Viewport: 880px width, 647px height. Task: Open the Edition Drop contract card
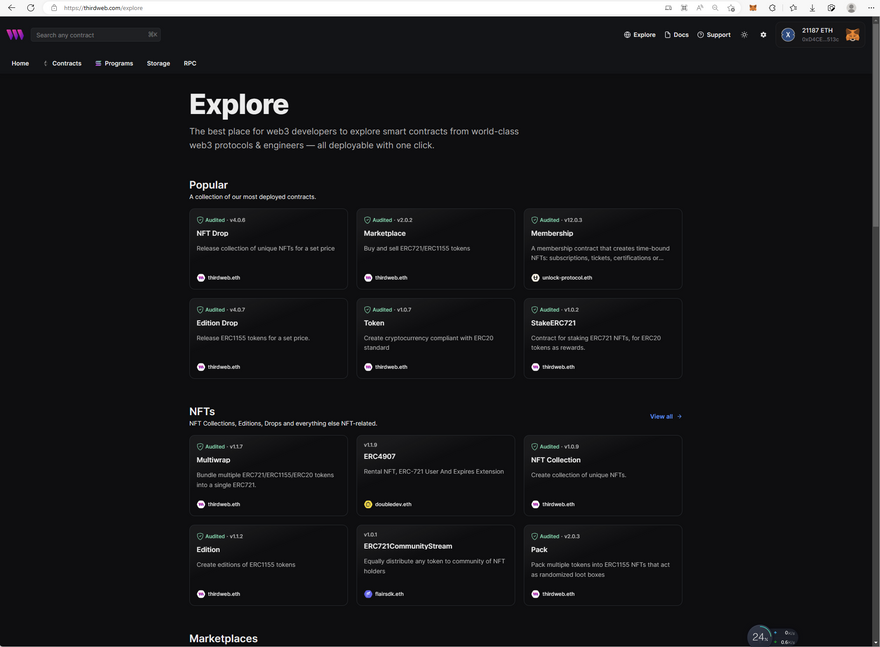coord(268,338)
